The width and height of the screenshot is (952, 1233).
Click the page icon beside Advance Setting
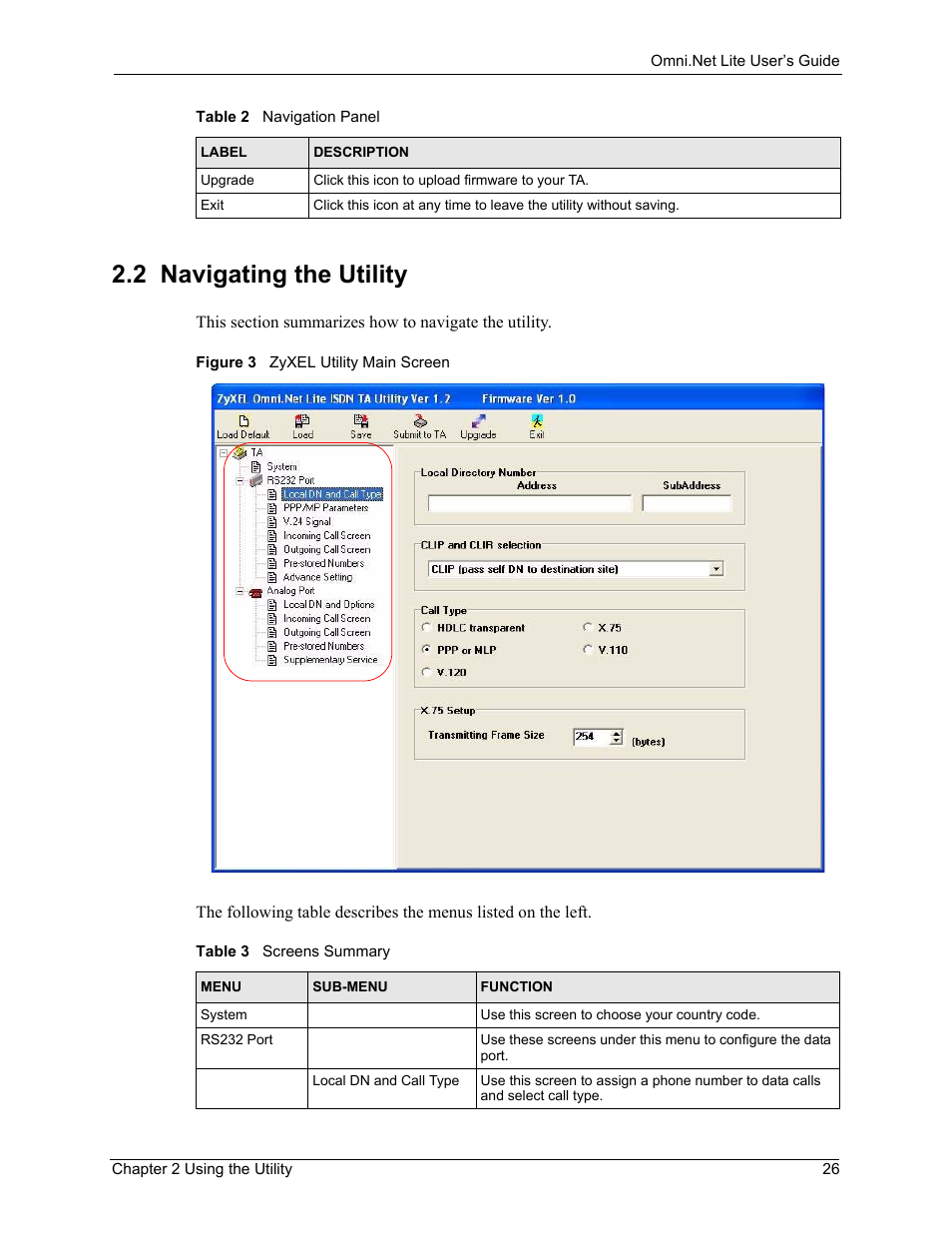[x=272, y=577]
